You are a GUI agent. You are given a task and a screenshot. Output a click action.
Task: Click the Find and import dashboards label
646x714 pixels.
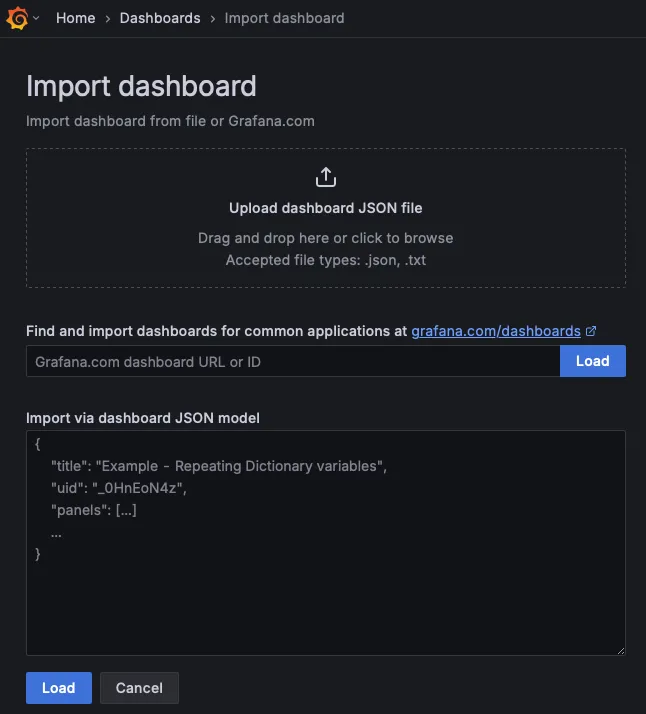pos(216,330)
